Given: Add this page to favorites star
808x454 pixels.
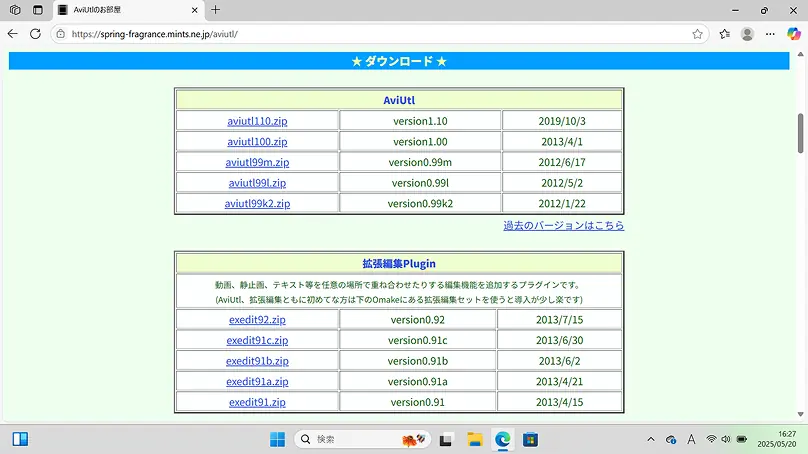Looking at the screenshot, I should (697, 34).
